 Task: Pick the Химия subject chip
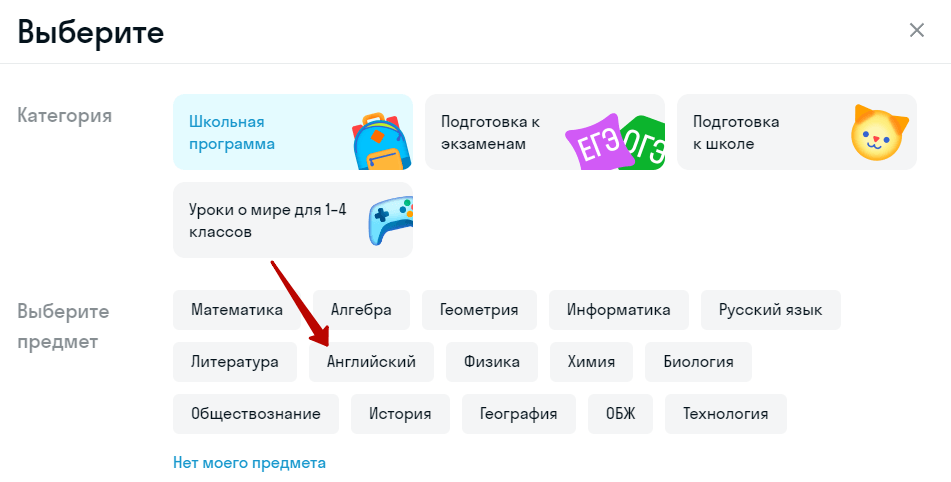[x=591, y=362]
